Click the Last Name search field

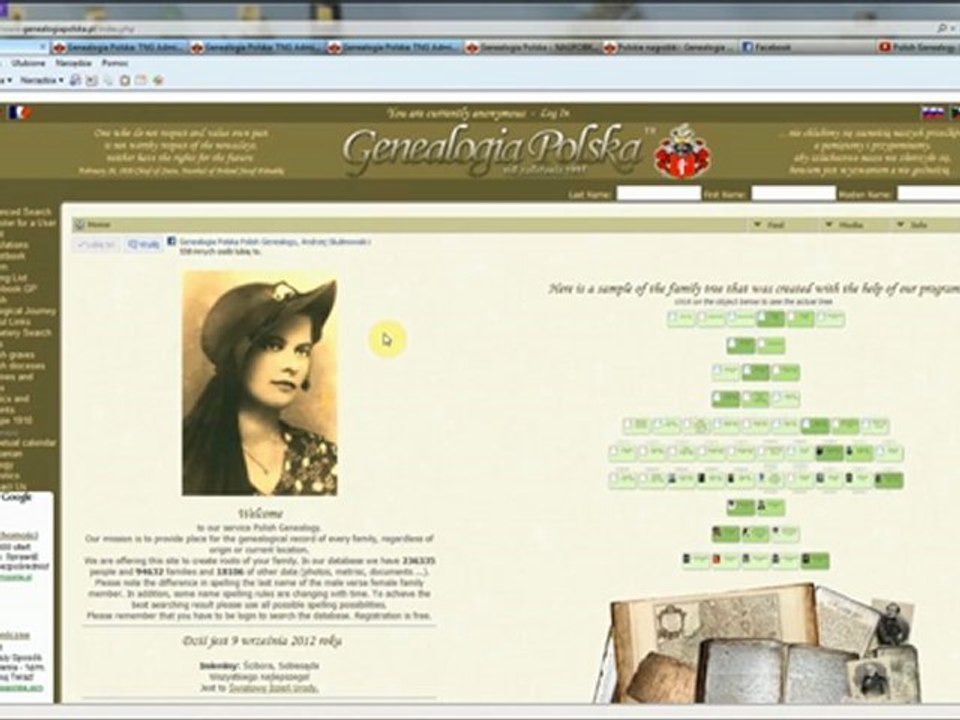pos(658,194)
